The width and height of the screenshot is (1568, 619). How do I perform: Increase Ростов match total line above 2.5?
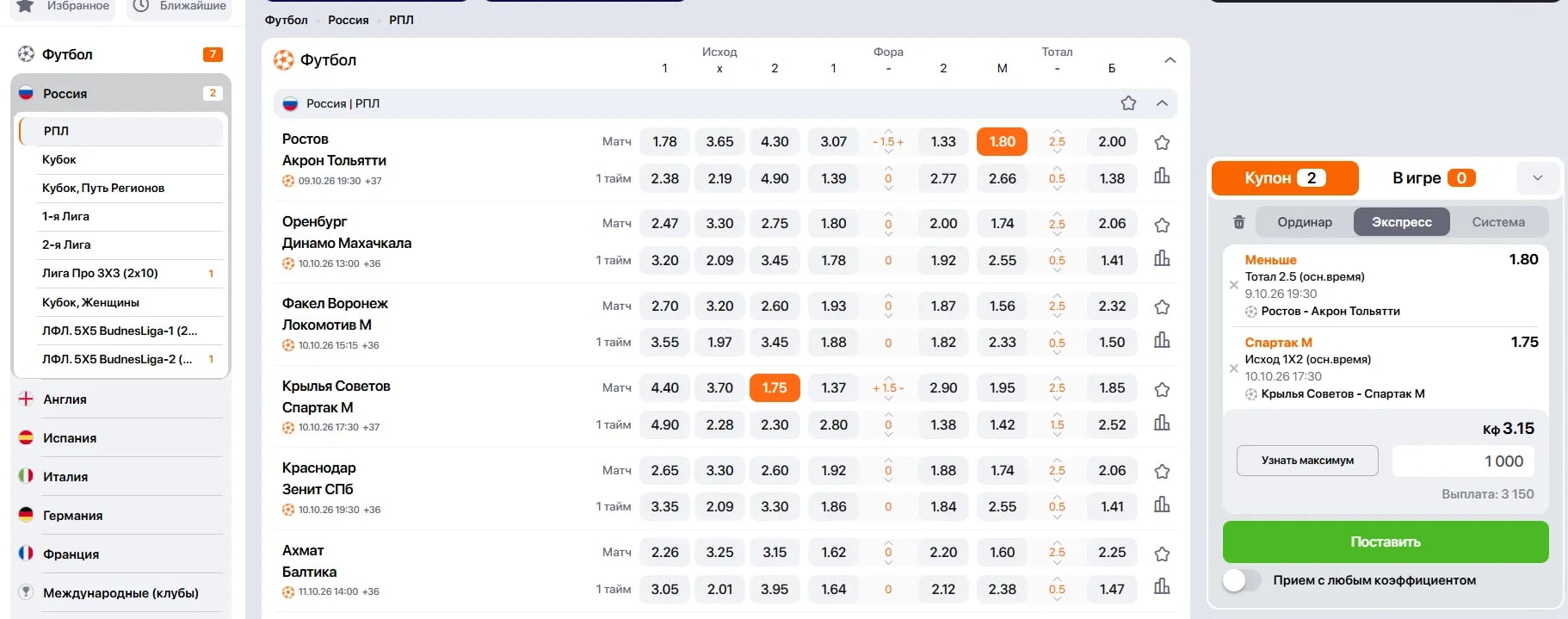pos(1057,131)
